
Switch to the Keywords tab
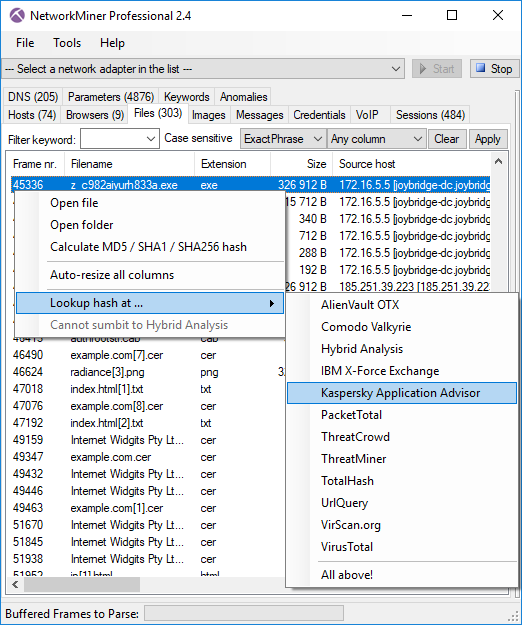point(186,96)
